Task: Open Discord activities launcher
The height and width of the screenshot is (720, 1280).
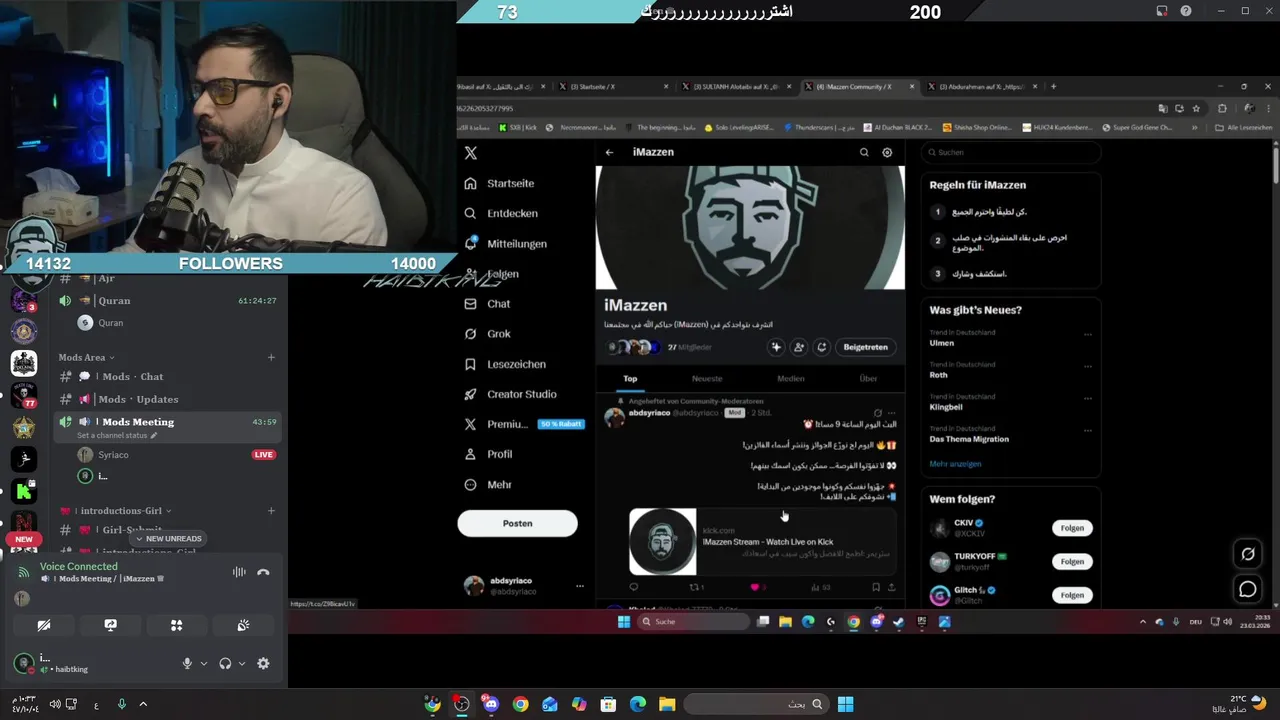Action: 176,625
